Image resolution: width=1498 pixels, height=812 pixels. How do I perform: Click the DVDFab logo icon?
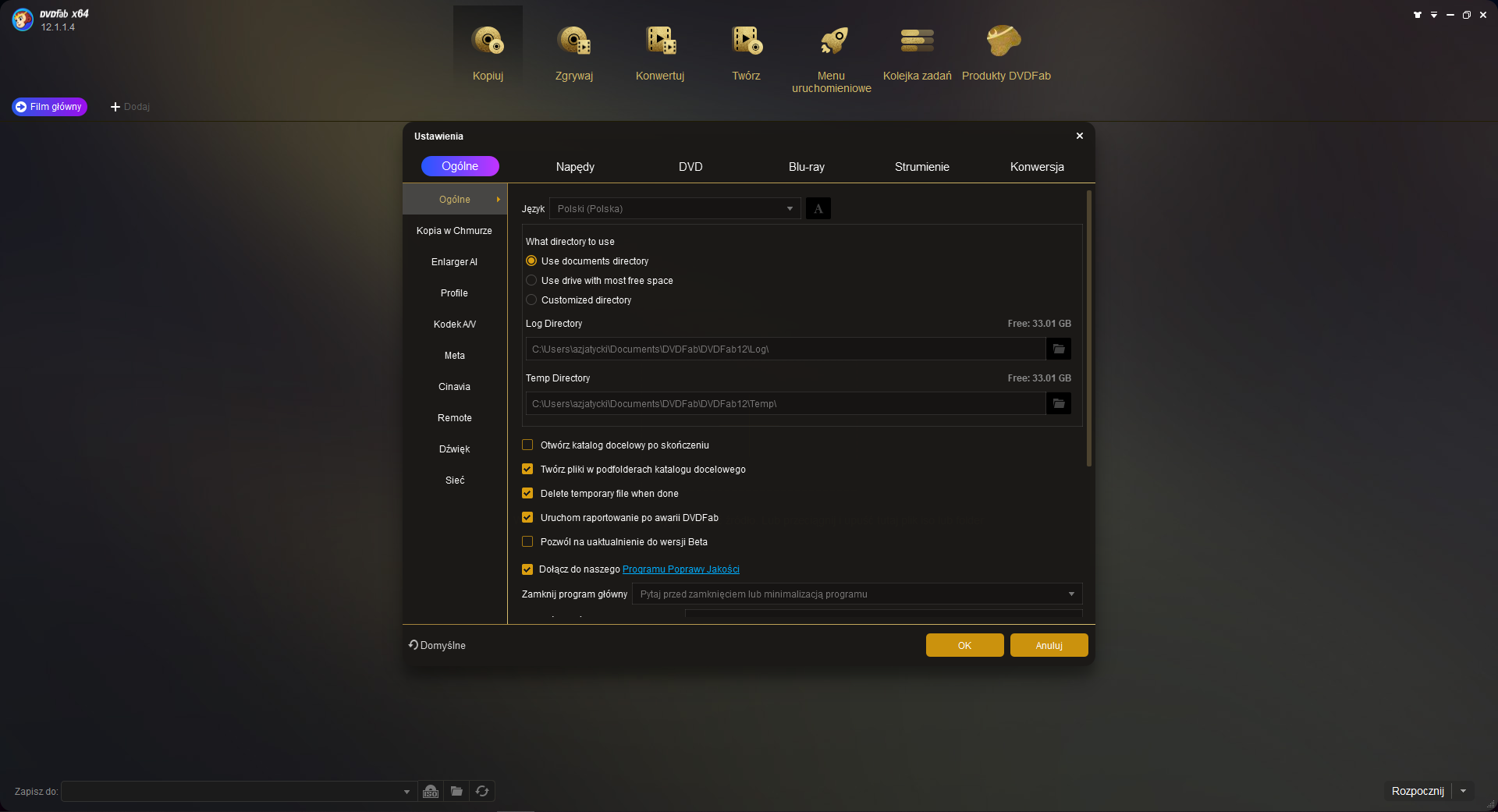pyautogui.click(x=23, y=20)
